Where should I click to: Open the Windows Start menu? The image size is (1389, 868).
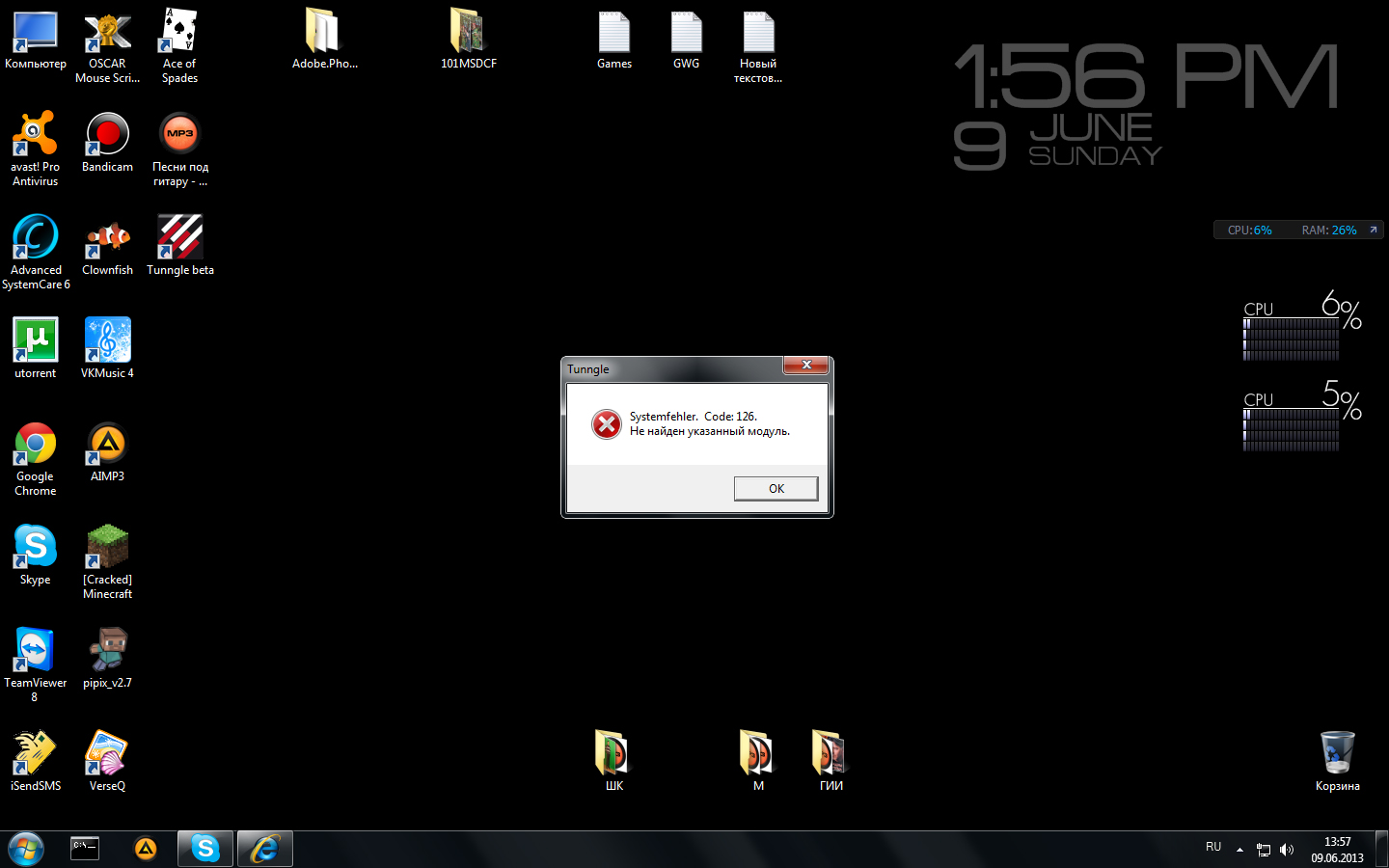tap(26, 850)
